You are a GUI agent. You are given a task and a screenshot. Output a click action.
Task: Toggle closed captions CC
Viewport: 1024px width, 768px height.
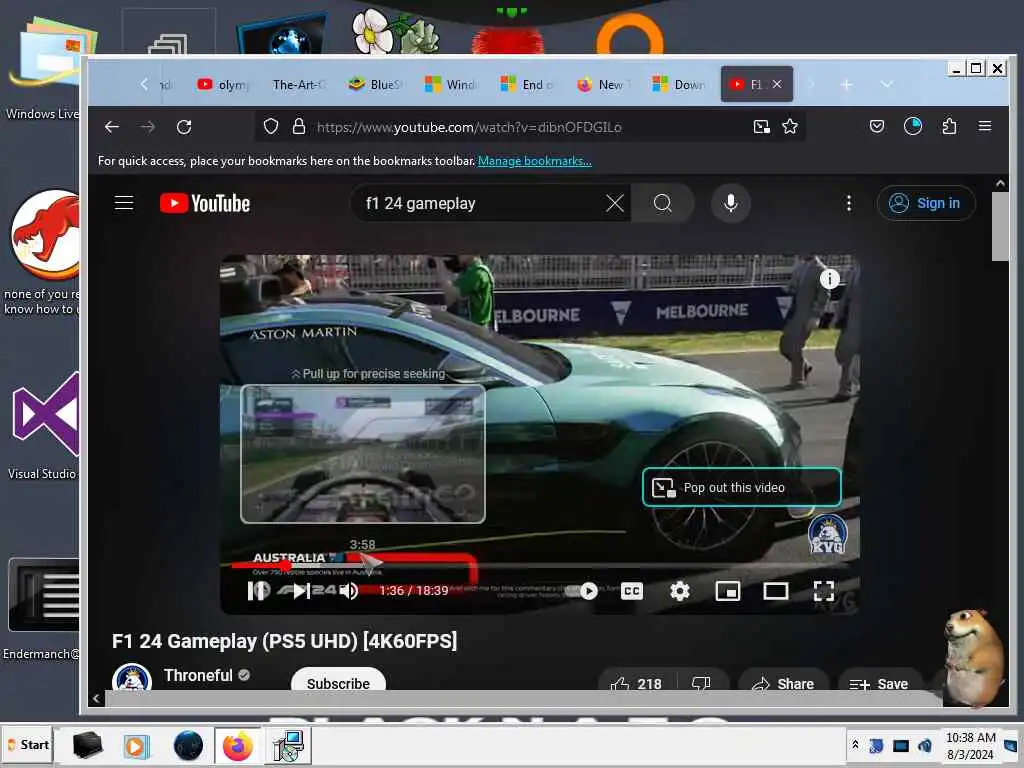(x=632, y=591)
